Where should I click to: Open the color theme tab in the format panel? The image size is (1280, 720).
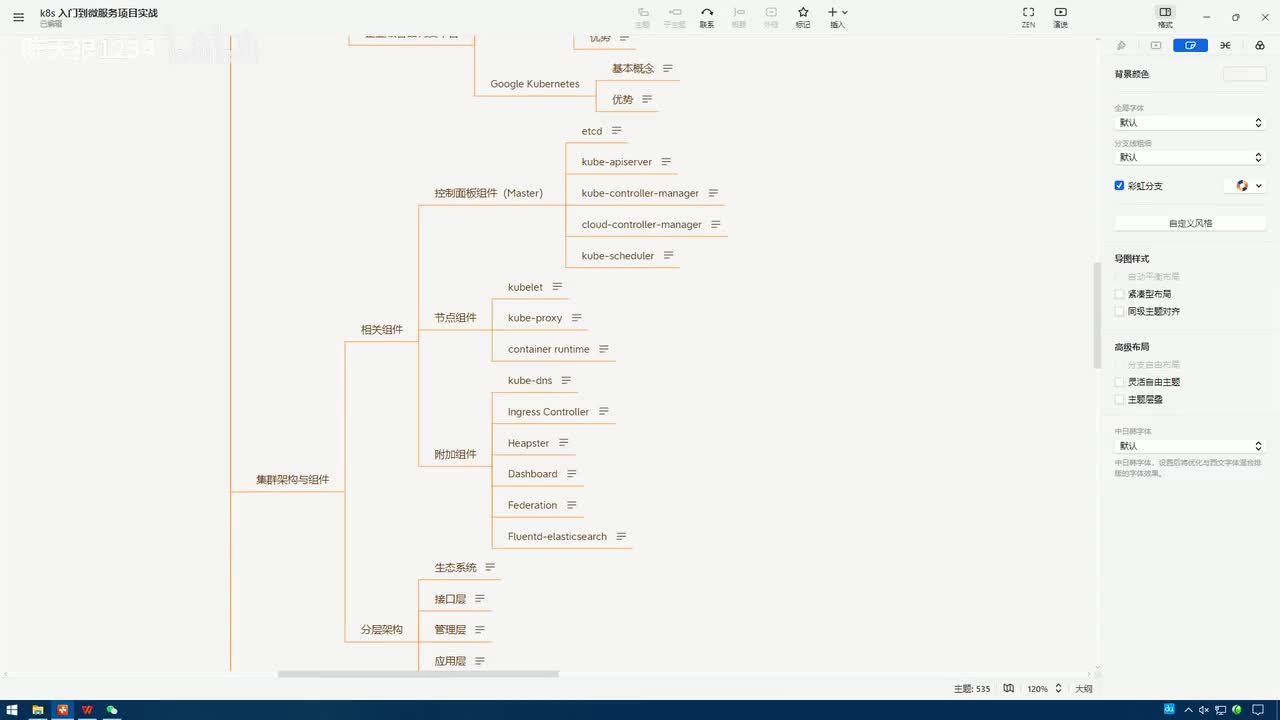1259,45
